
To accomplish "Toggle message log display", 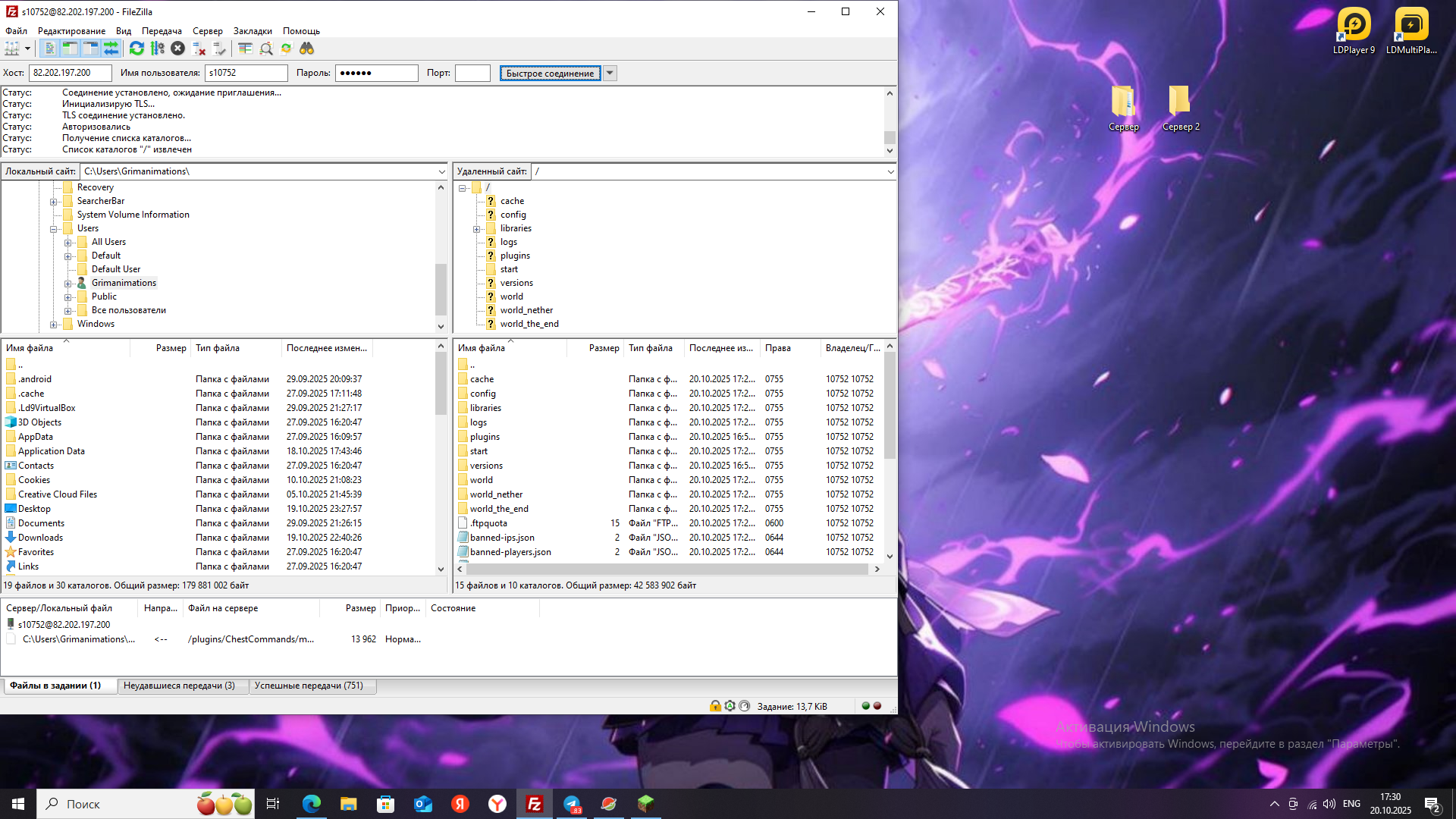I will pos(49,49).
